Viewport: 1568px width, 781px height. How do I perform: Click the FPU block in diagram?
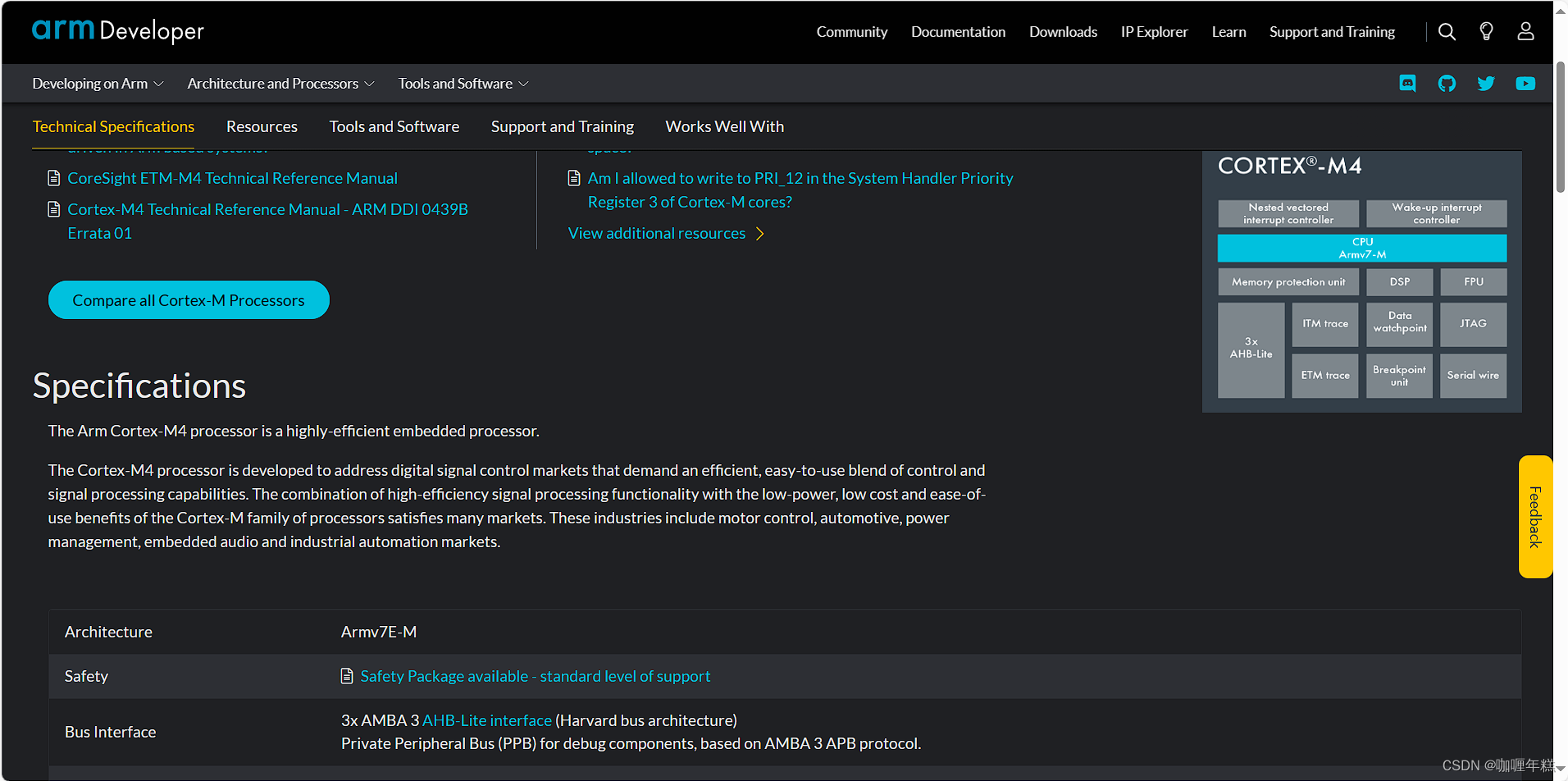click(1473, 281)
